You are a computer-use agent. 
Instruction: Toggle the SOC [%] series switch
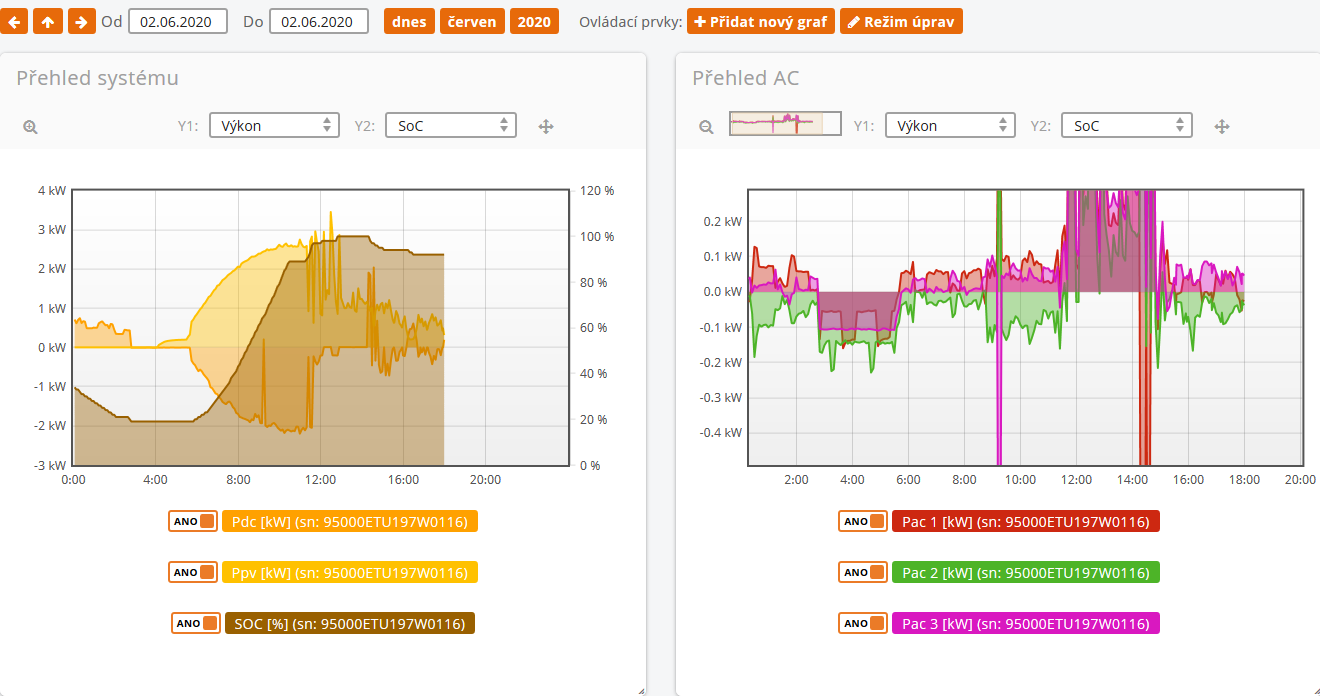(196, 623)
